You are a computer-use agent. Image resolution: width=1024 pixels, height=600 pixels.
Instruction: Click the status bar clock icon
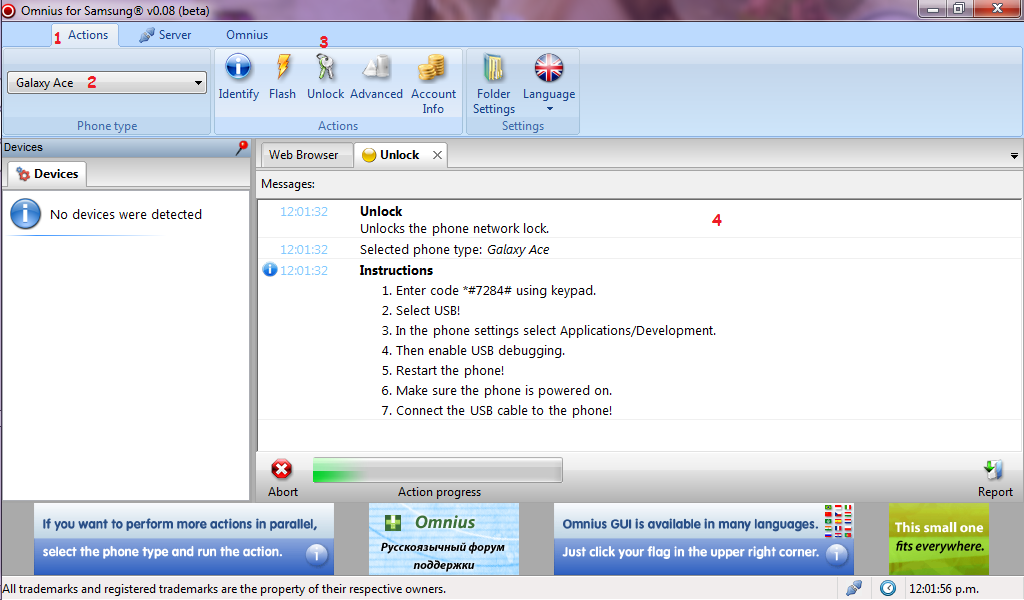pyautogui.click(x=888, y=588)
